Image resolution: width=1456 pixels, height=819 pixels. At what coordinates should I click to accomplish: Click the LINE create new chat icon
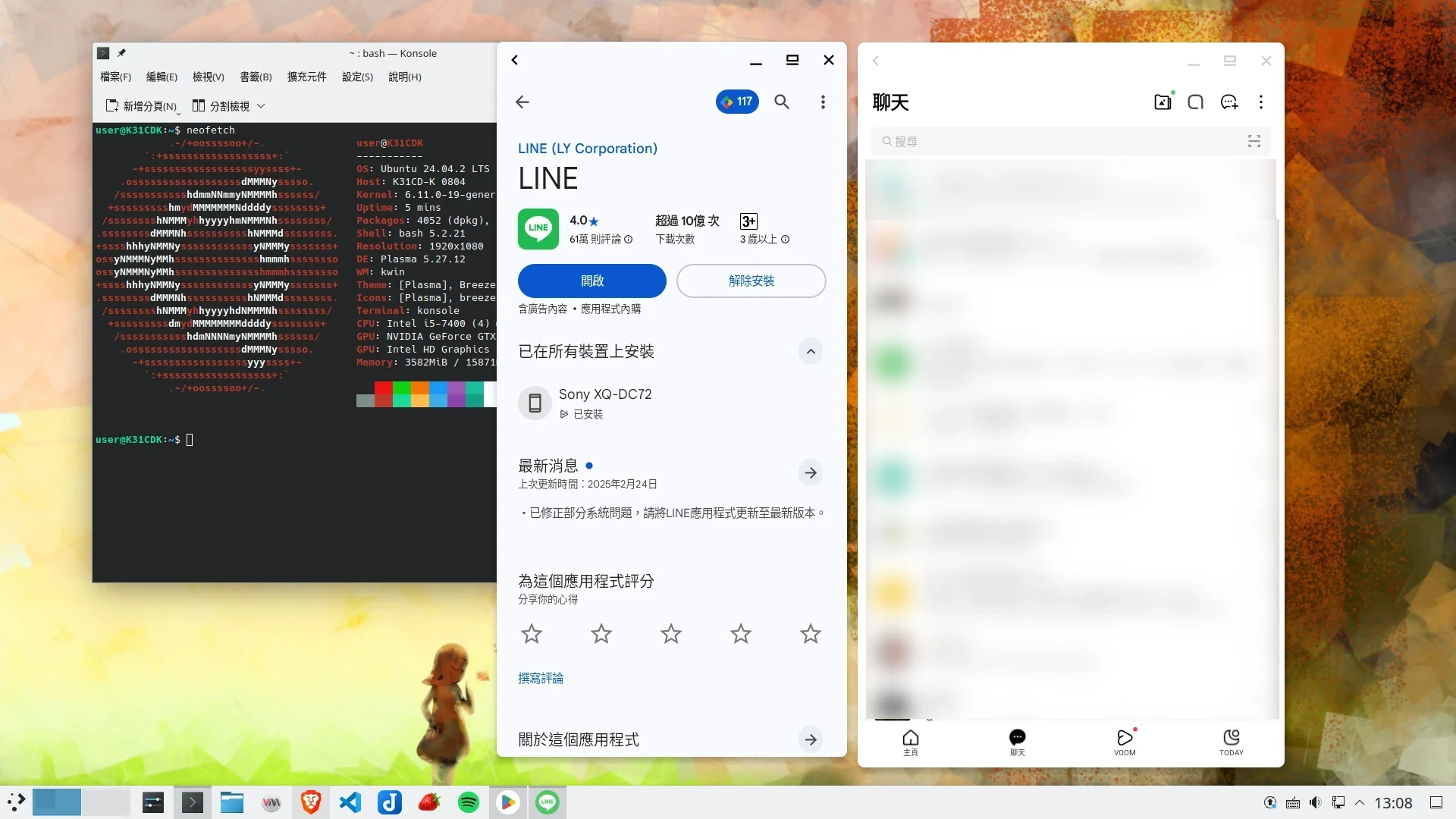pos(1228,102)
